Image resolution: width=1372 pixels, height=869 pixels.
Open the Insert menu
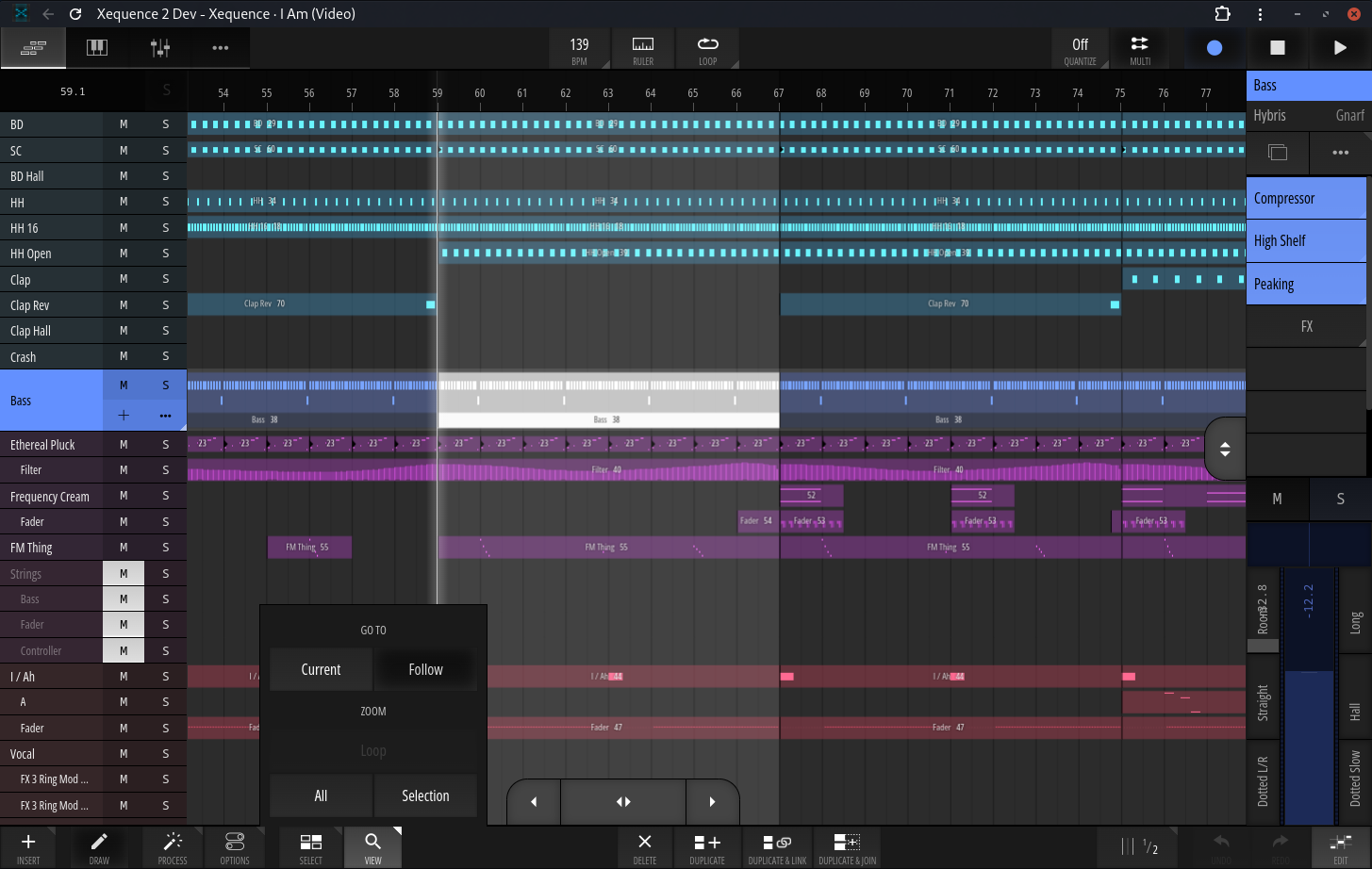pyautogui.click(x=28, y=846)
